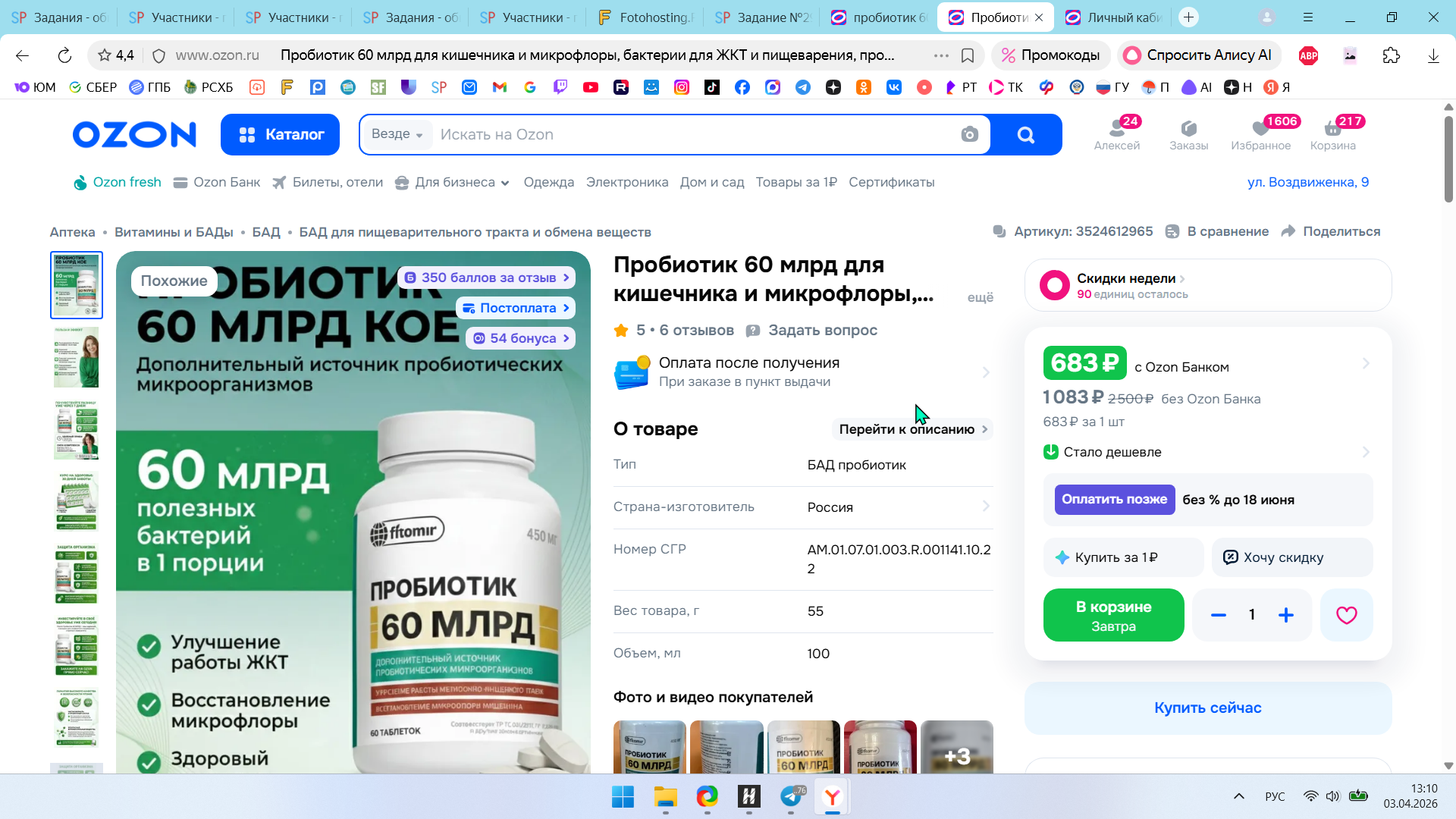Screen dimensions: 1456x819
Task: Click the camera image search icon
Action: coord(969,134)
